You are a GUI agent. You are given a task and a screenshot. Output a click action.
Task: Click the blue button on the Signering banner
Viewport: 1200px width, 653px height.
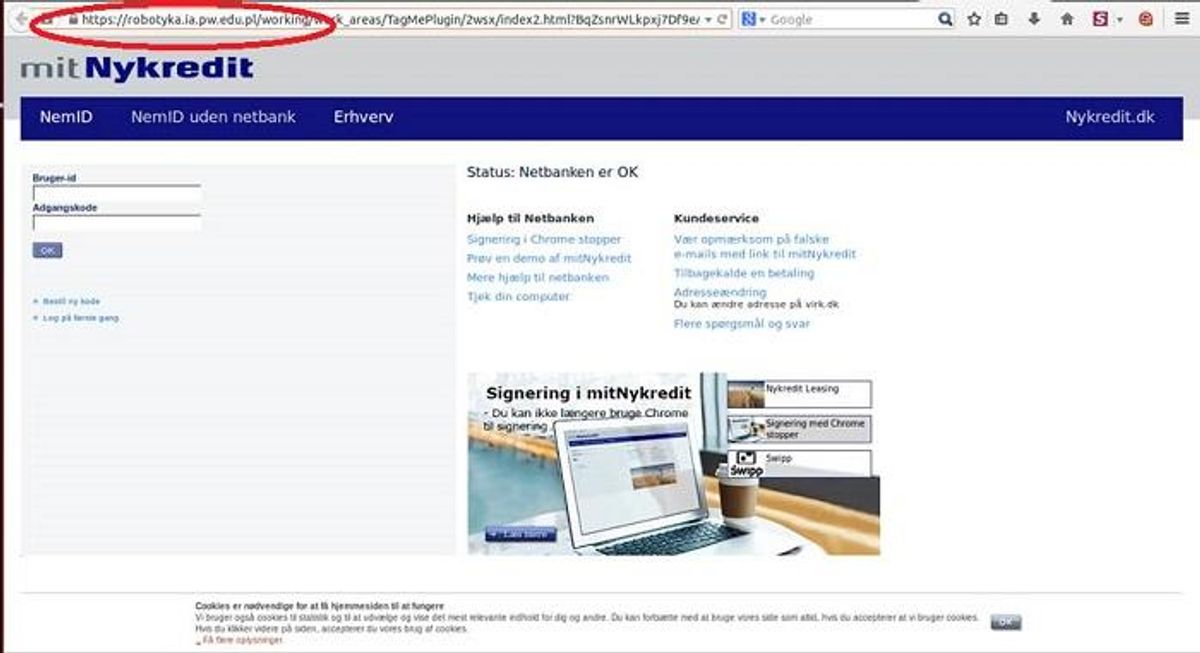[x=520, y=534]
